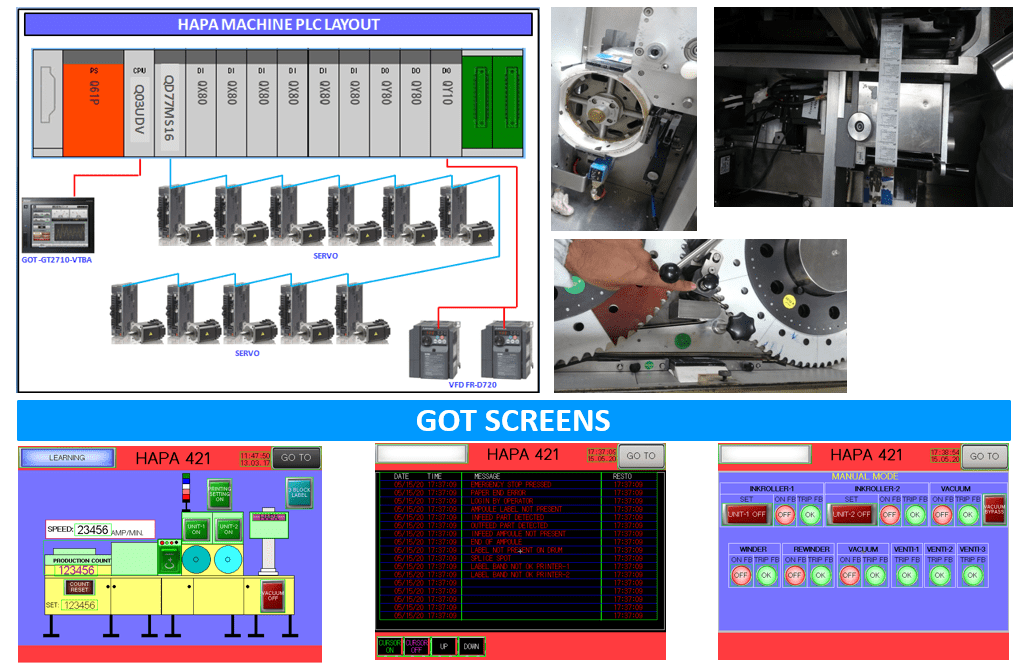1022x663 pixels.
Task: Click the VENTI-3 TRIP FB OK indicator
Action: coord(972,575)
